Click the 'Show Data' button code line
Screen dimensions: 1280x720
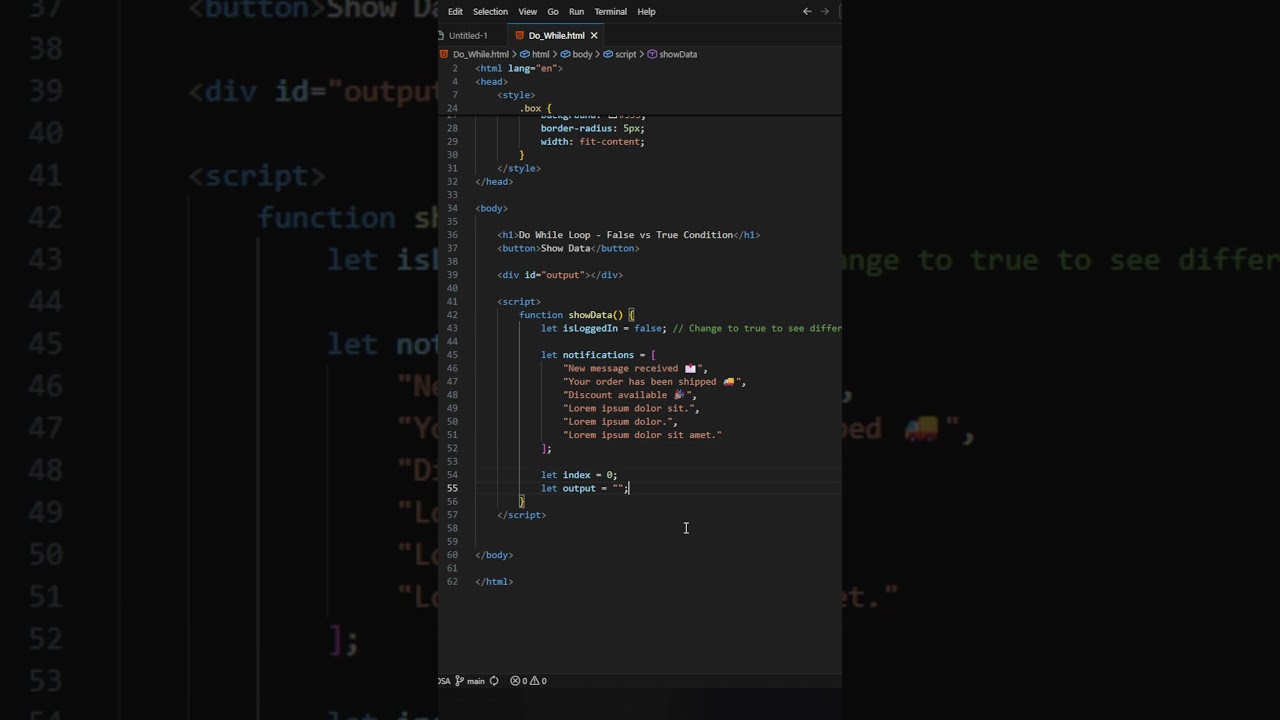(568, 248)
